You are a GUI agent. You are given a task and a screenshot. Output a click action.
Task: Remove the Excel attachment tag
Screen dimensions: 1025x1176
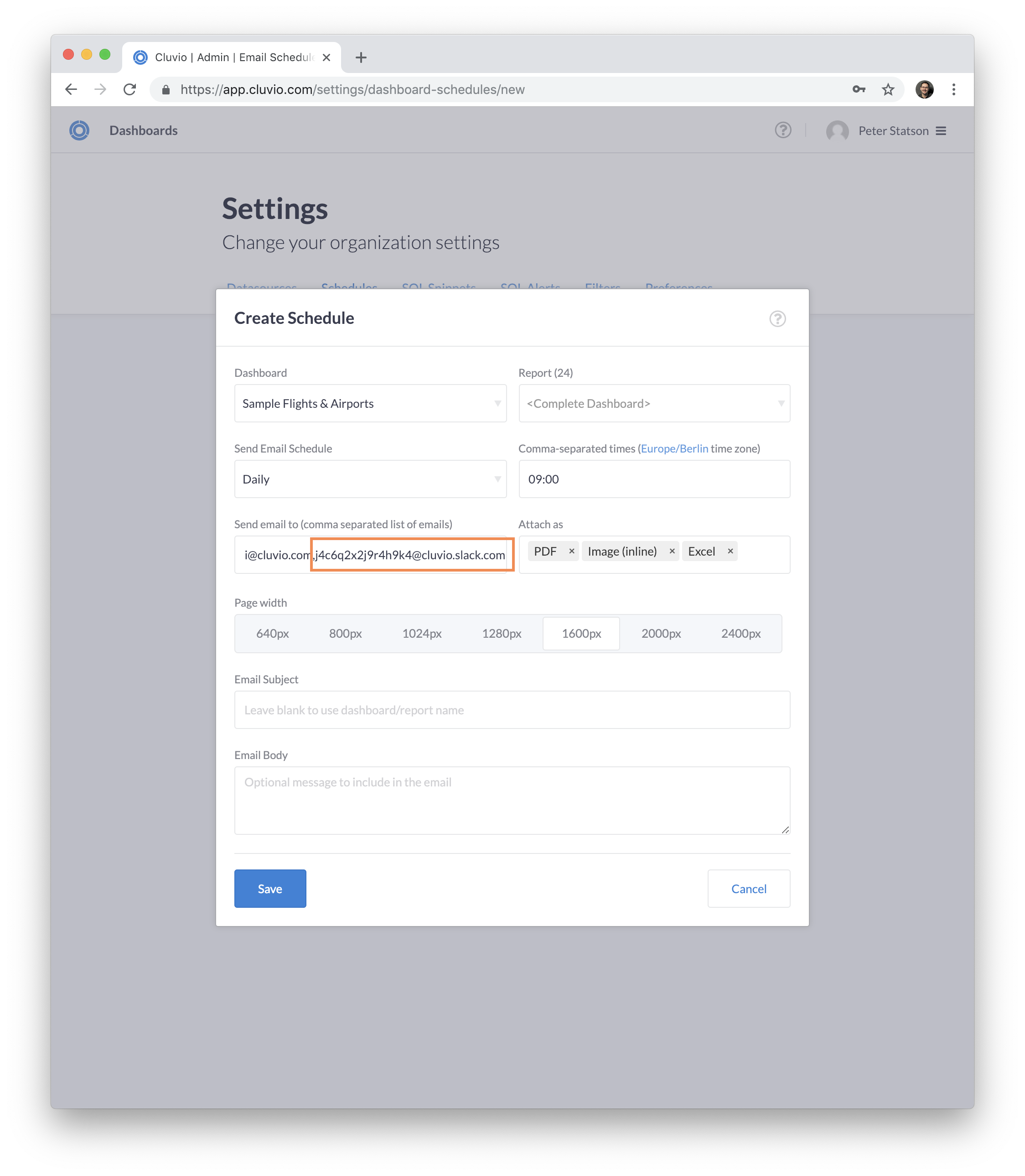[730, 551]
